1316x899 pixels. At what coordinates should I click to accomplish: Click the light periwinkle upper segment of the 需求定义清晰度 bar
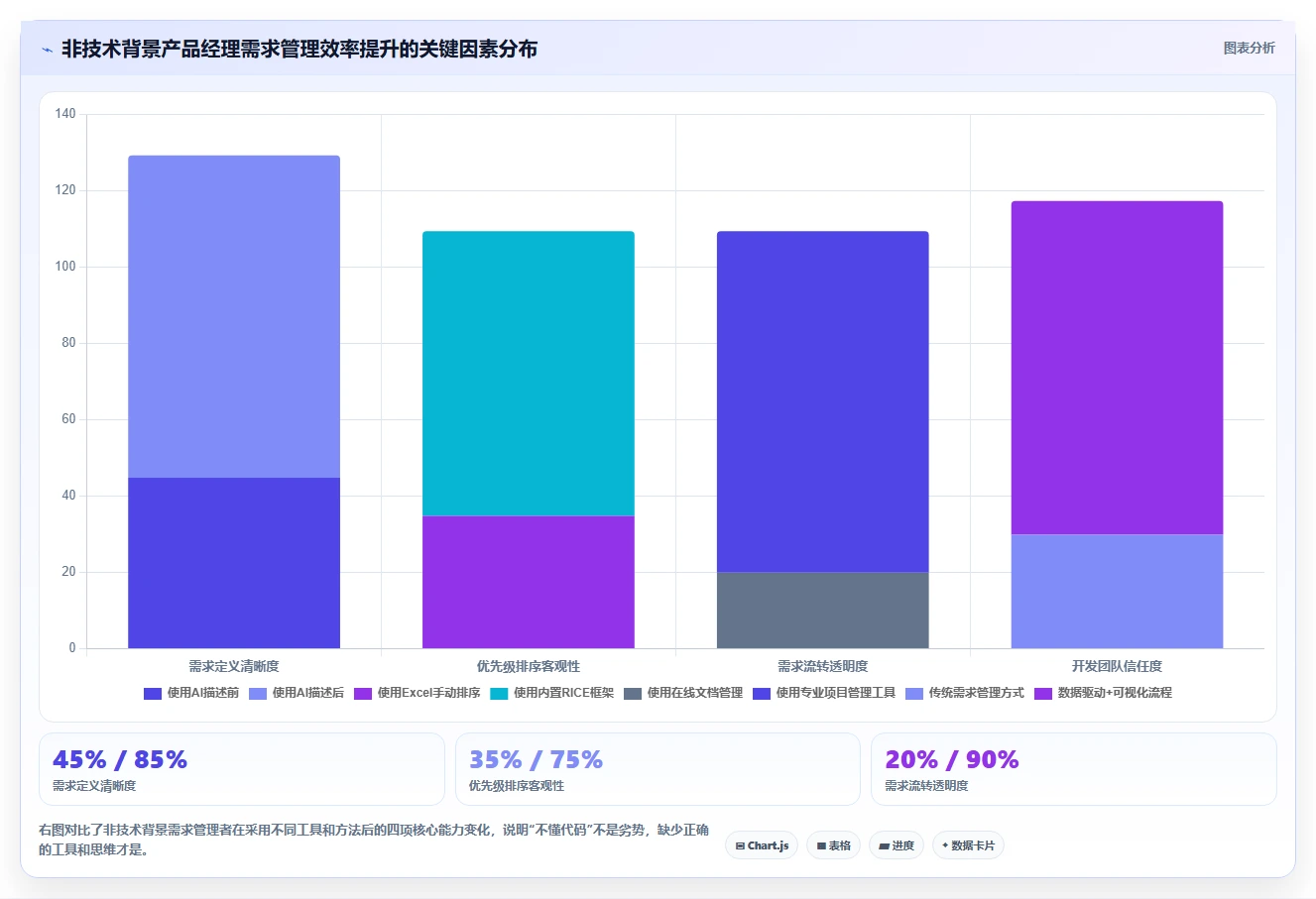[234, 316]
